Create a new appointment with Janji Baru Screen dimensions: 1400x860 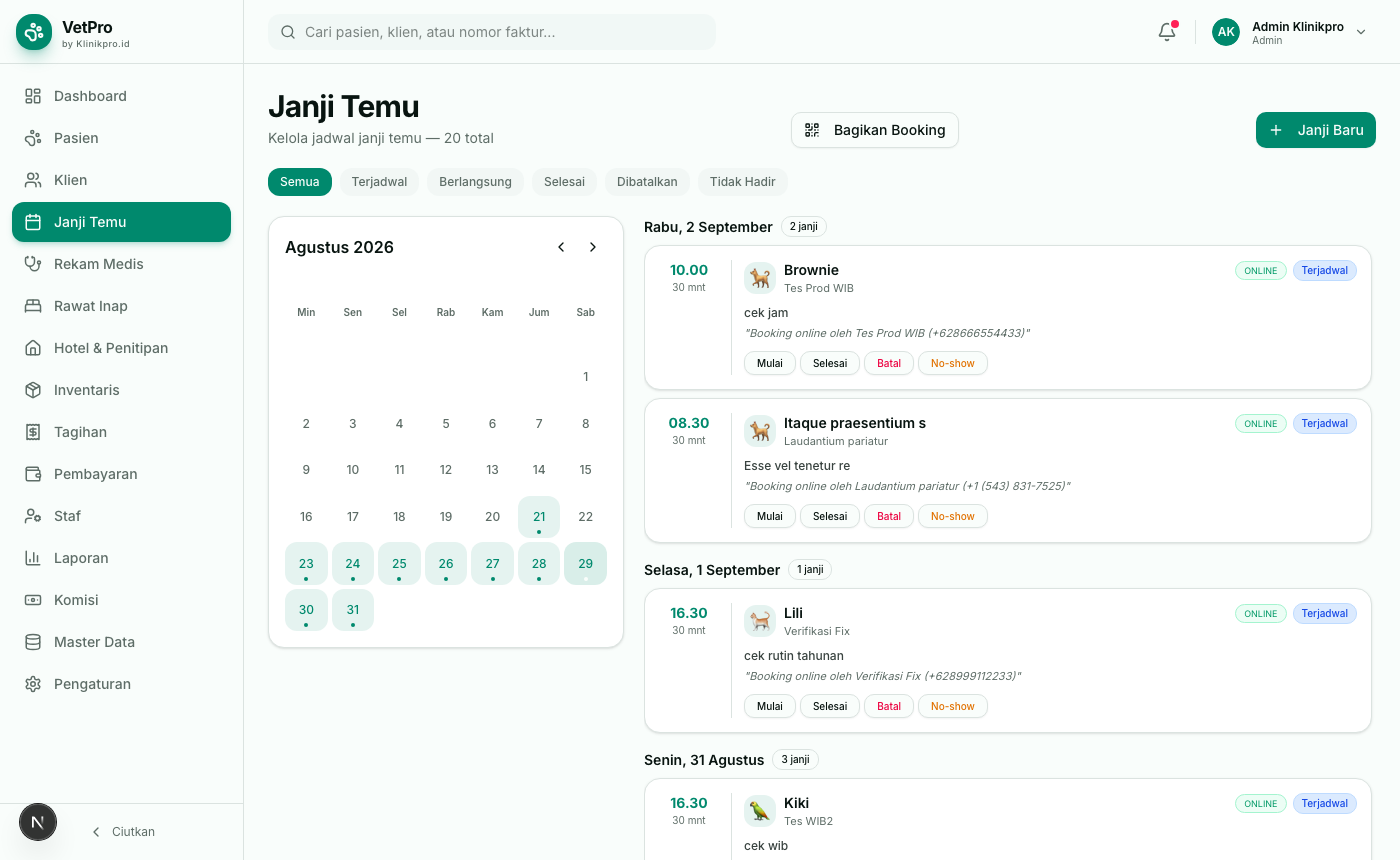click(x=1316, y=130)
